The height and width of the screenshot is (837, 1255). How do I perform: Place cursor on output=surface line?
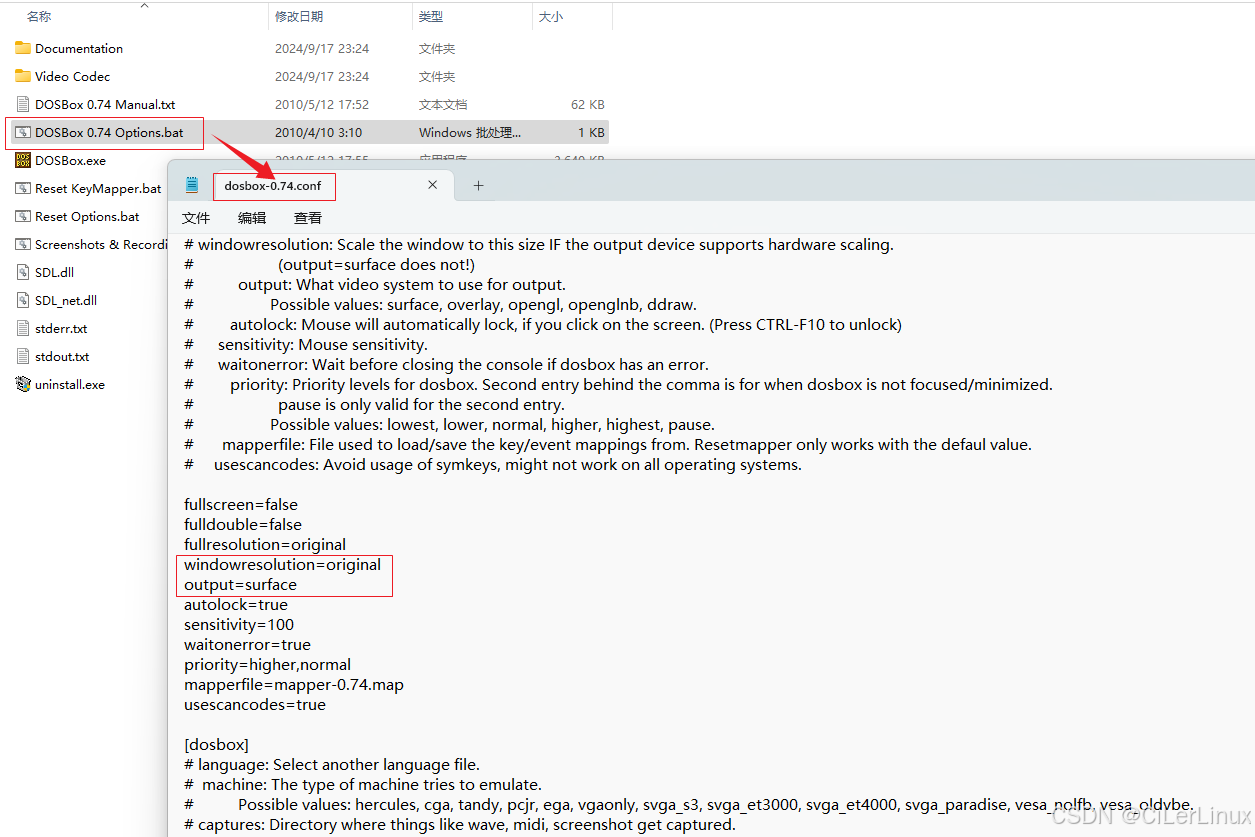point(240,584)
